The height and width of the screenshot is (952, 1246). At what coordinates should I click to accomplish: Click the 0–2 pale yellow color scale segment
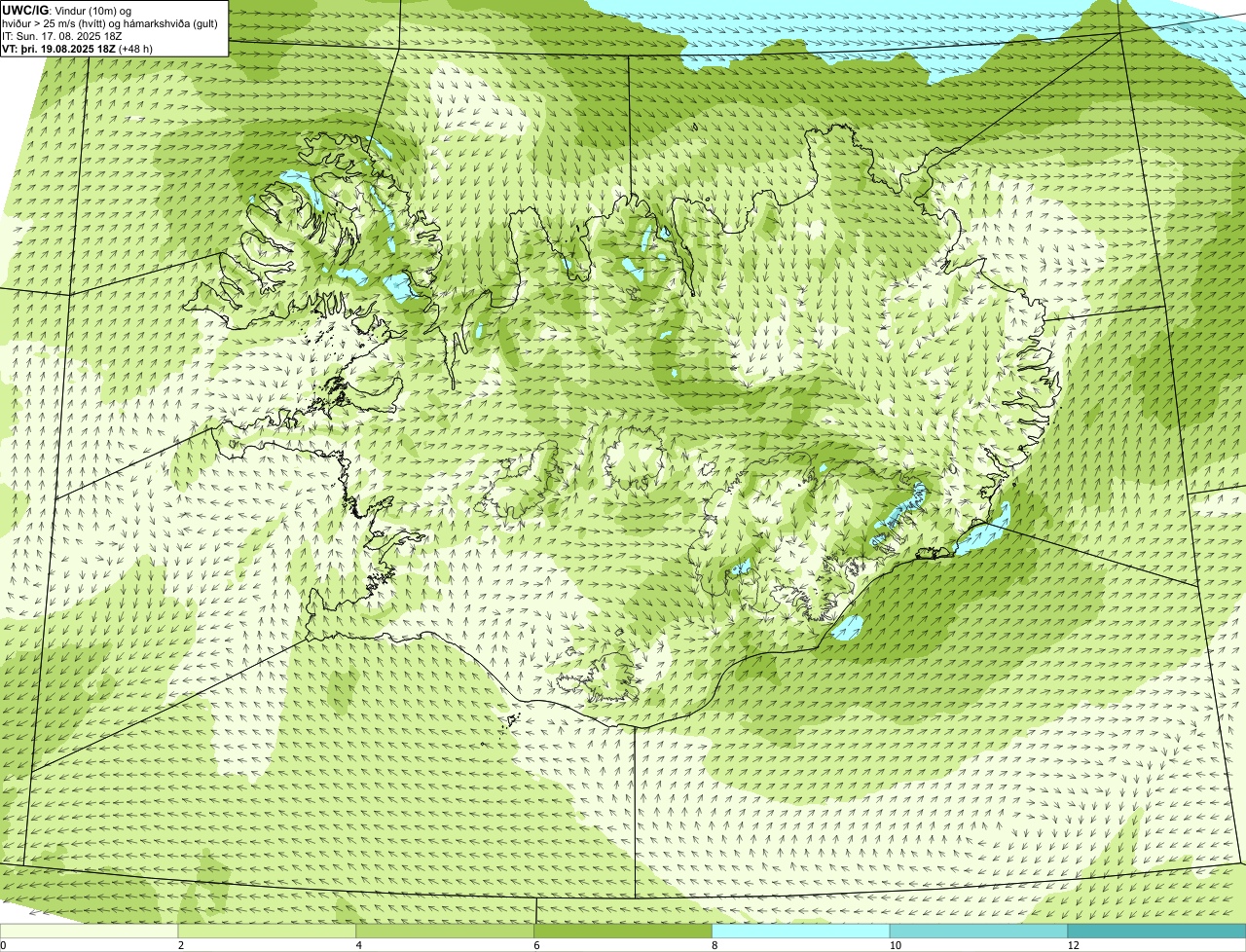tap(90, 932)
